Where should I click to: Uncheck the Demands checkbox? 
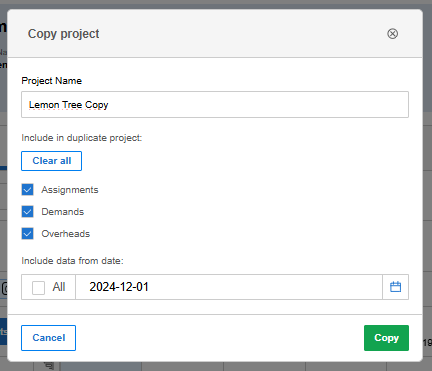tap(27, 212)
